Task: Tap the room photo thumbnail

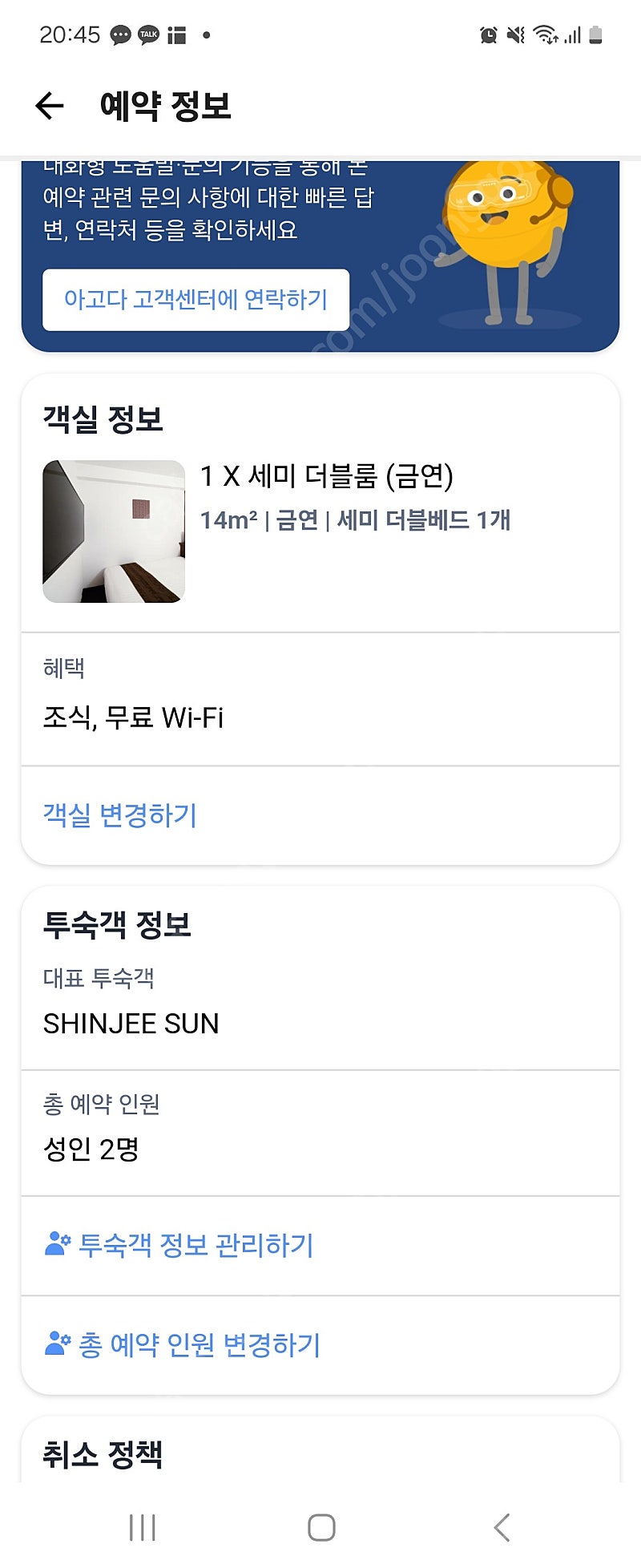Action: [x=114, y=531]
